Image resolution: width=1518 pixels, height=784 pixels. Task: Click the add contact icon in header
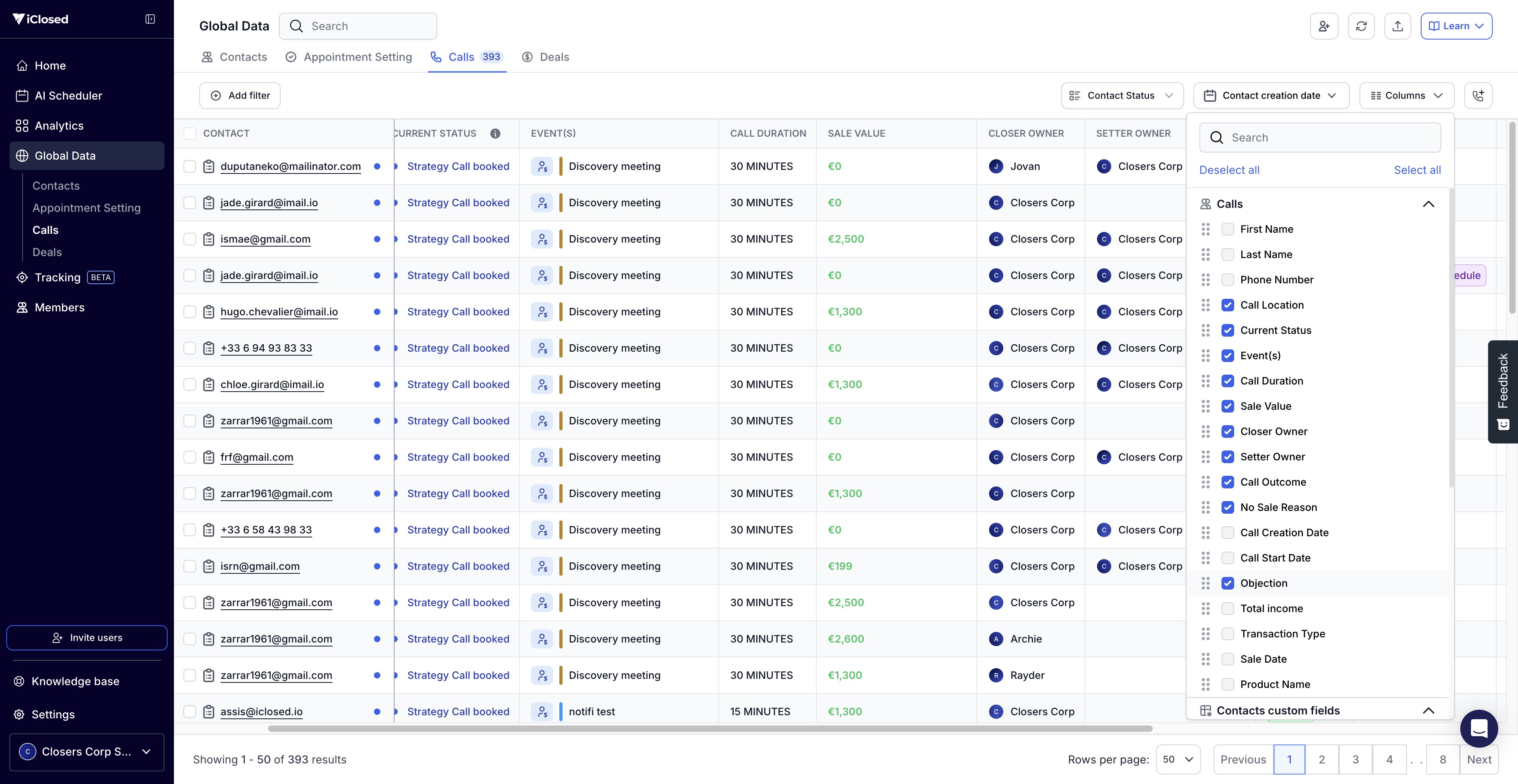[x=1324, y=26]
